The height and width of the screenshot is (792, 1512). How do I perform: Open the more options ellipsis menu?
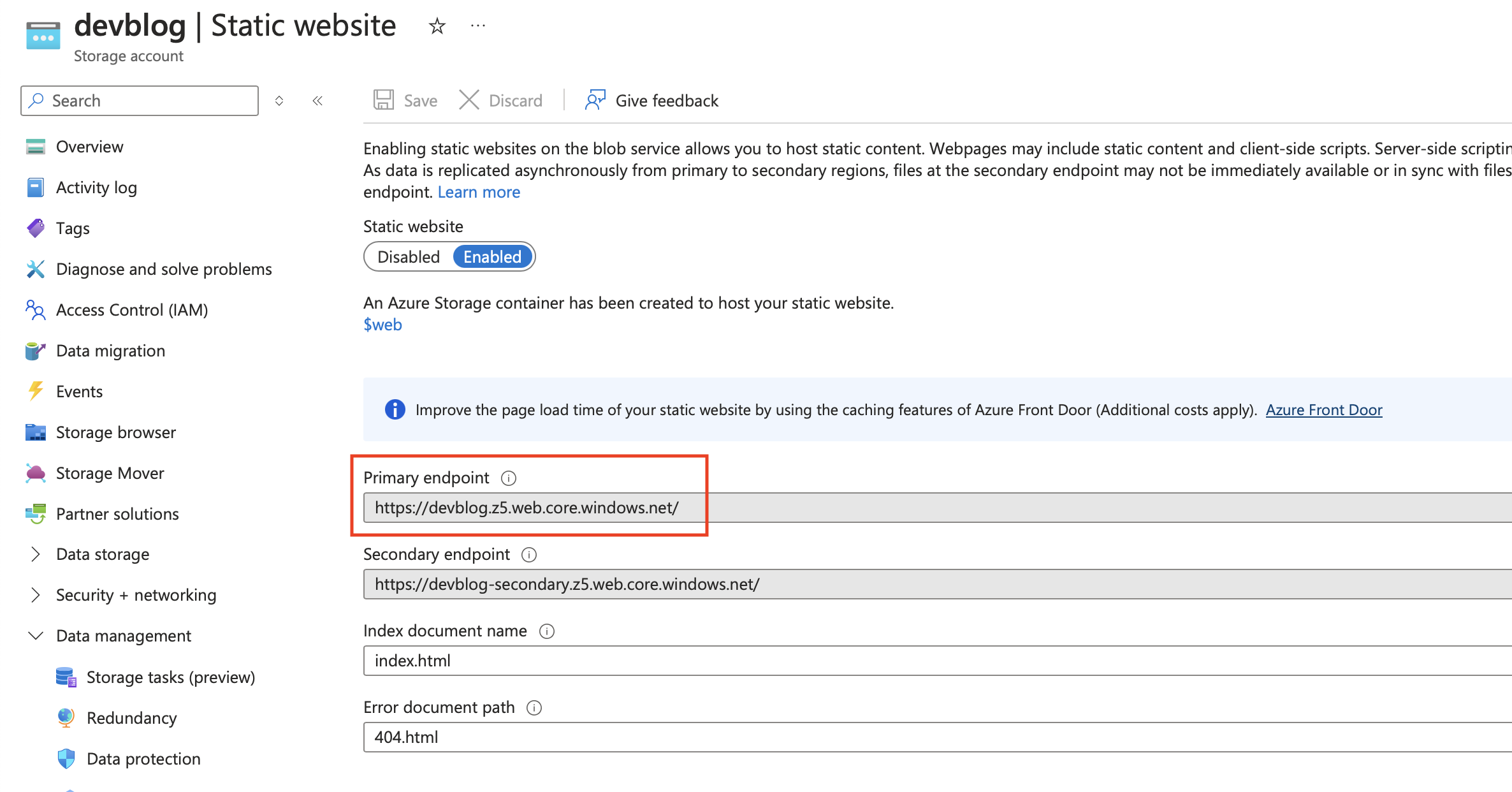point(478,26)
